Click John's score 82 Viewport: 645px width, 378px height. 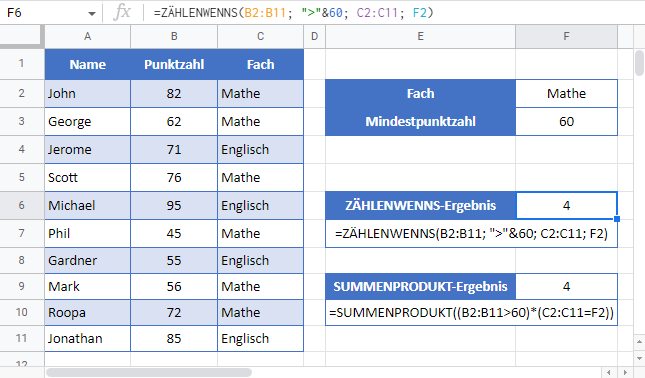pyautogui.click(x=174, y=93)
